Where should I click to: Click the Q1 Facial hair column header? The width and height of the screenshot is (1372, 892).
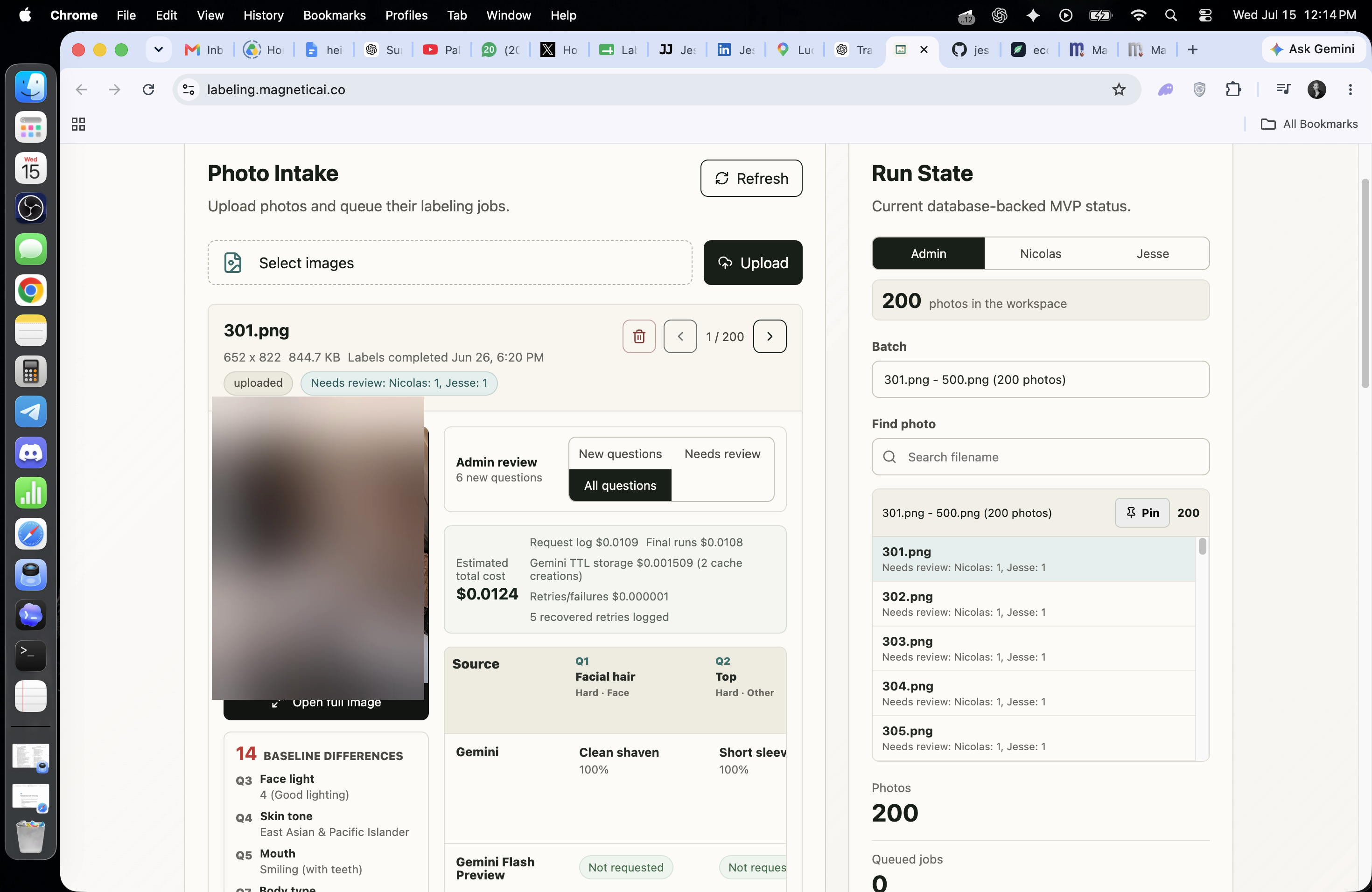tap(605, 677)
